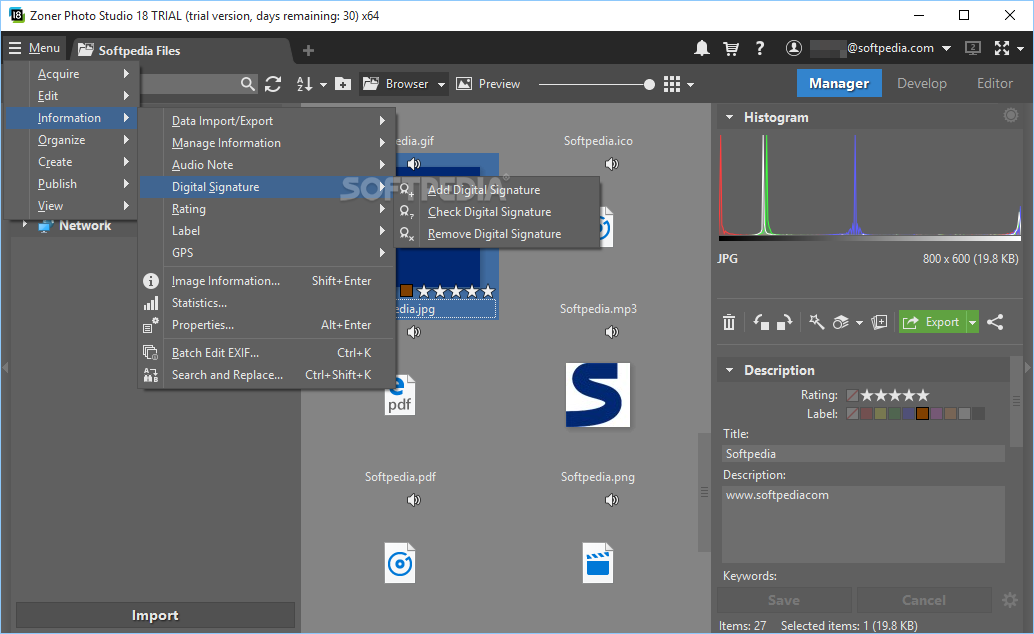Image resolution: width=1034 pixels, height=634 pixels.
Task: Open the main Menu button
Action: [x=34, y=48]
